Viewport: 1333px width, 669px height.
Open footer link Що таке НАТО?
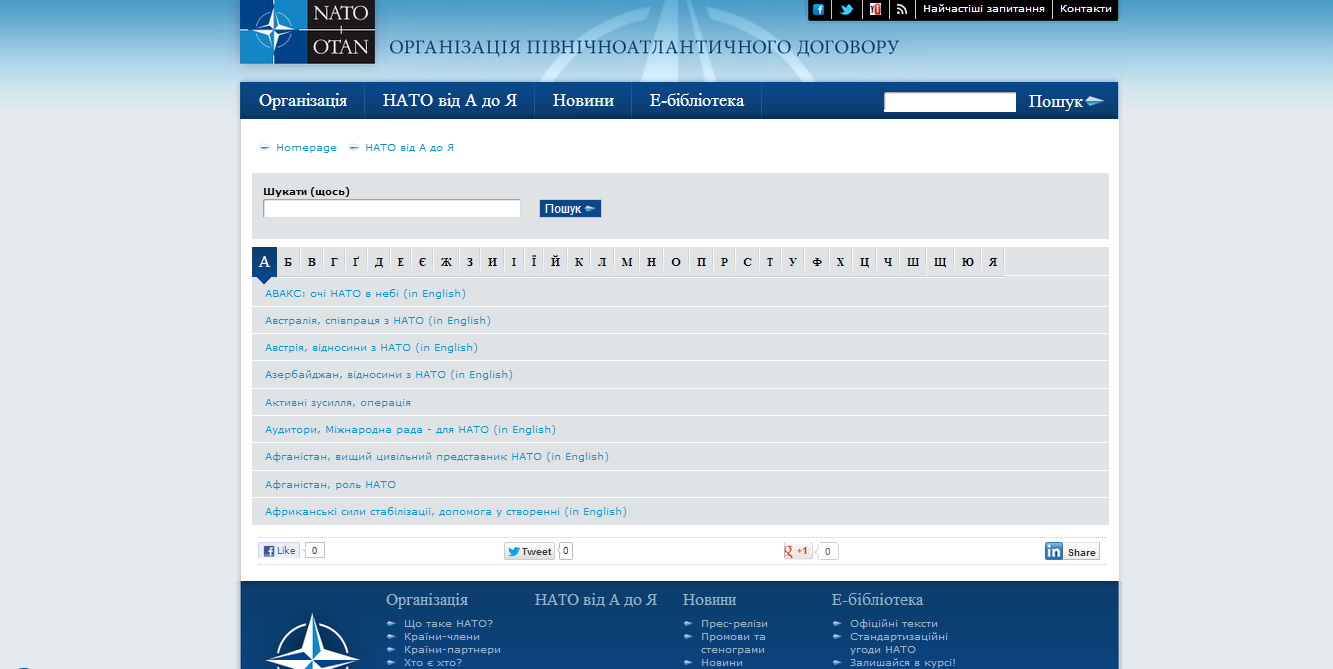tap(448, 623)
